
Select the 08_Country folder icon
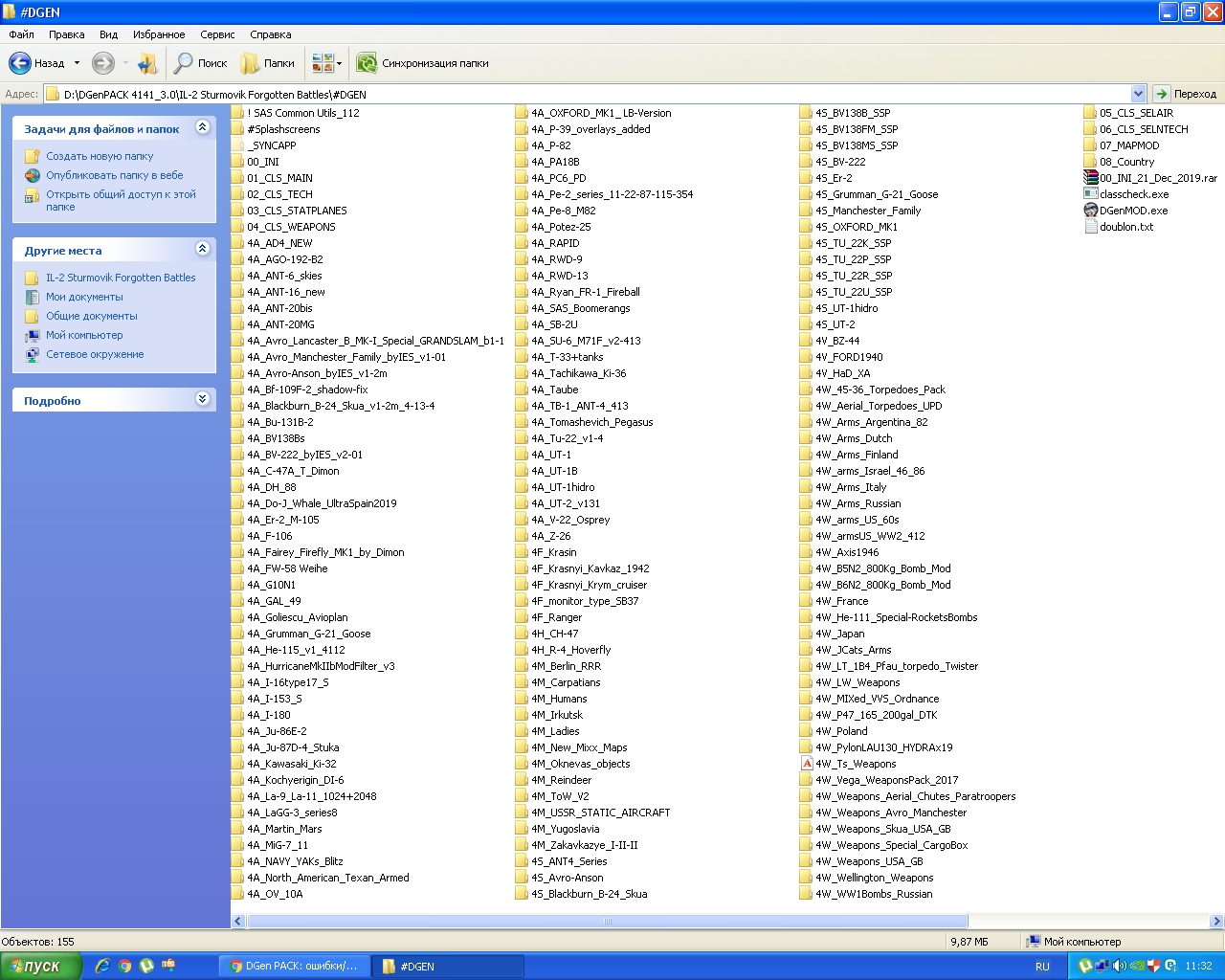(1091, 162)
